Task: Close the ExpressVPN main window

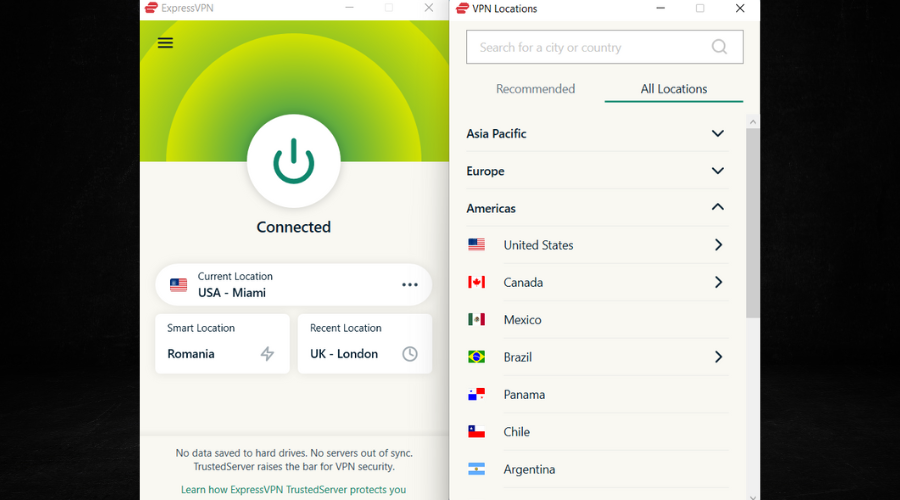Action: tap(429, 7)
